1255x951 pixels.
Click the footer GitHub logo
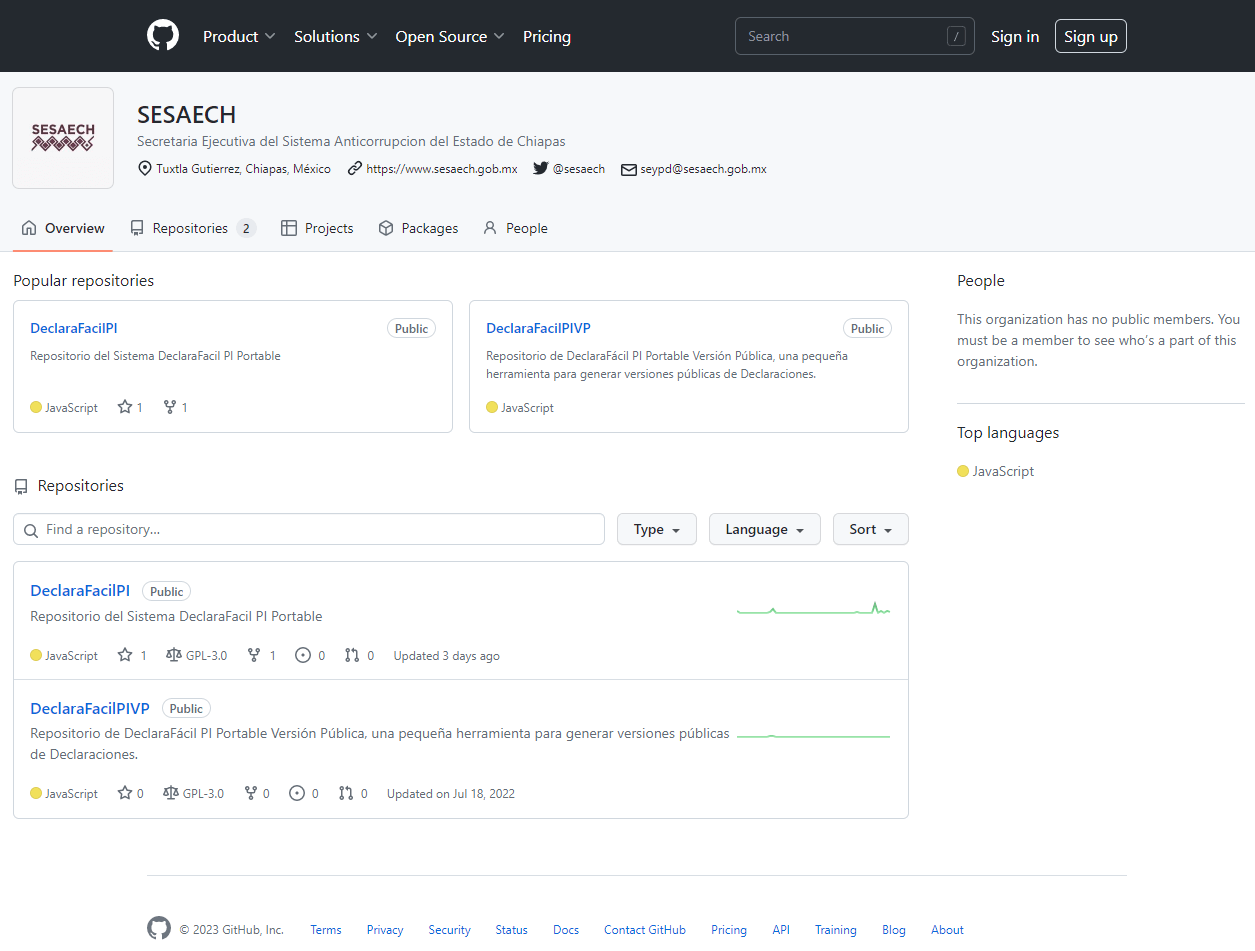point(159,928)
